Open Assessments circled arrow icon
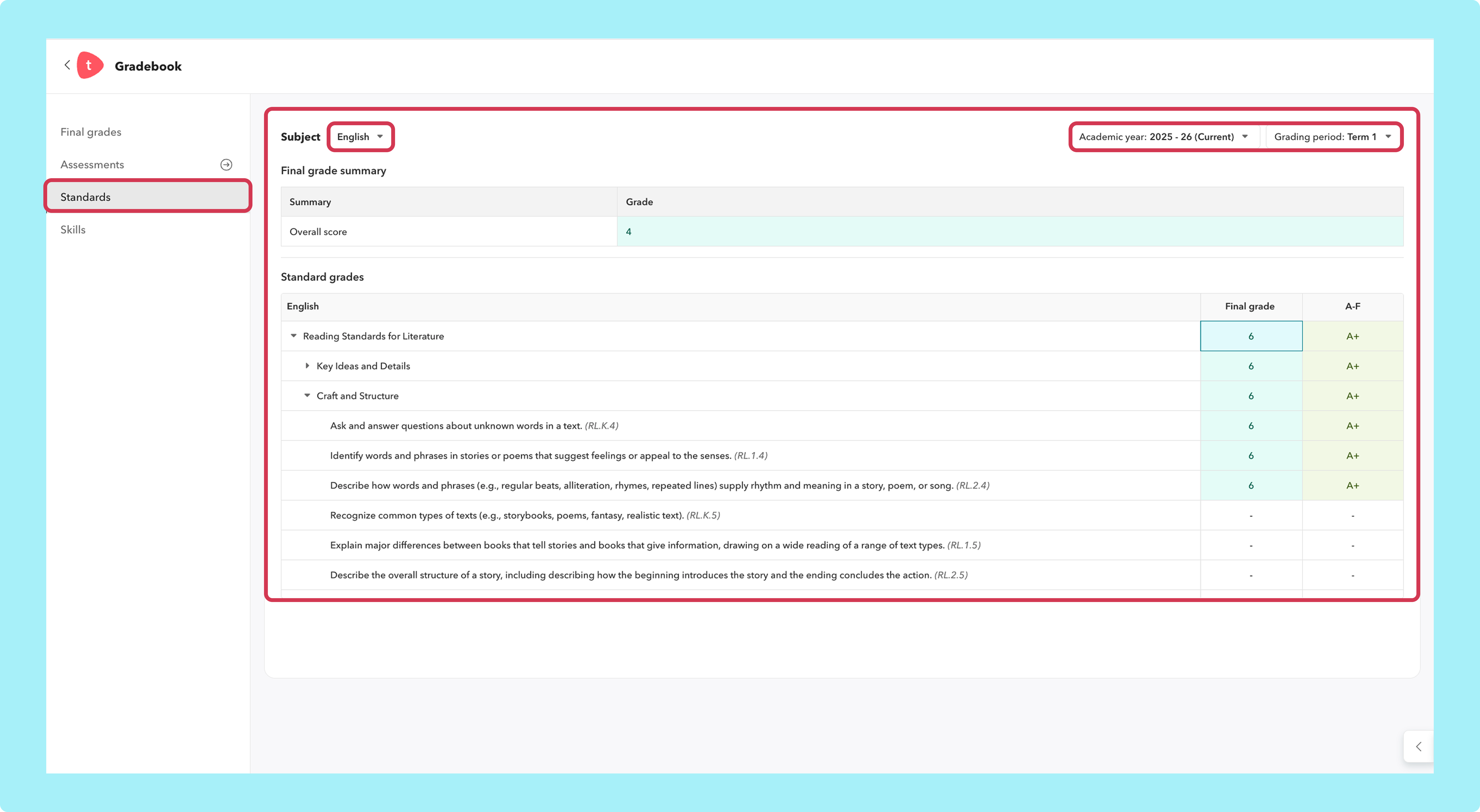 point(226,165)
